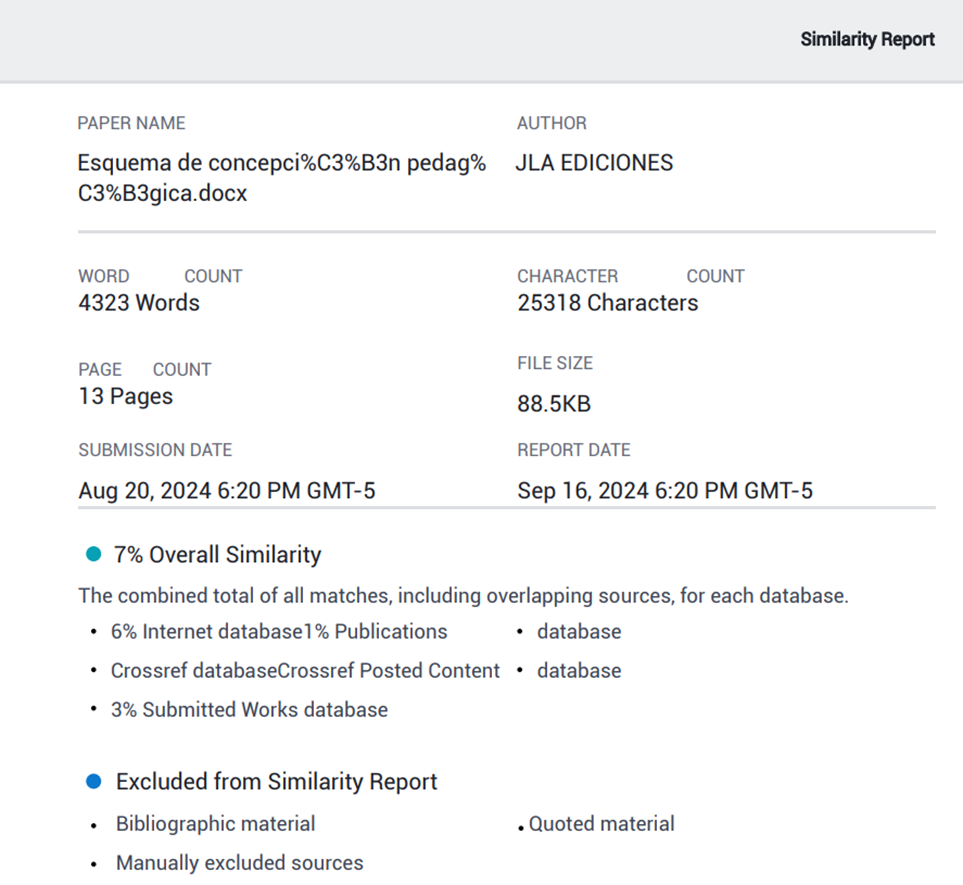This screenshot has height=885, width=963.
Task: Click the 25318 Characters value
Action: pyautogui.click(x=607, y=303)
